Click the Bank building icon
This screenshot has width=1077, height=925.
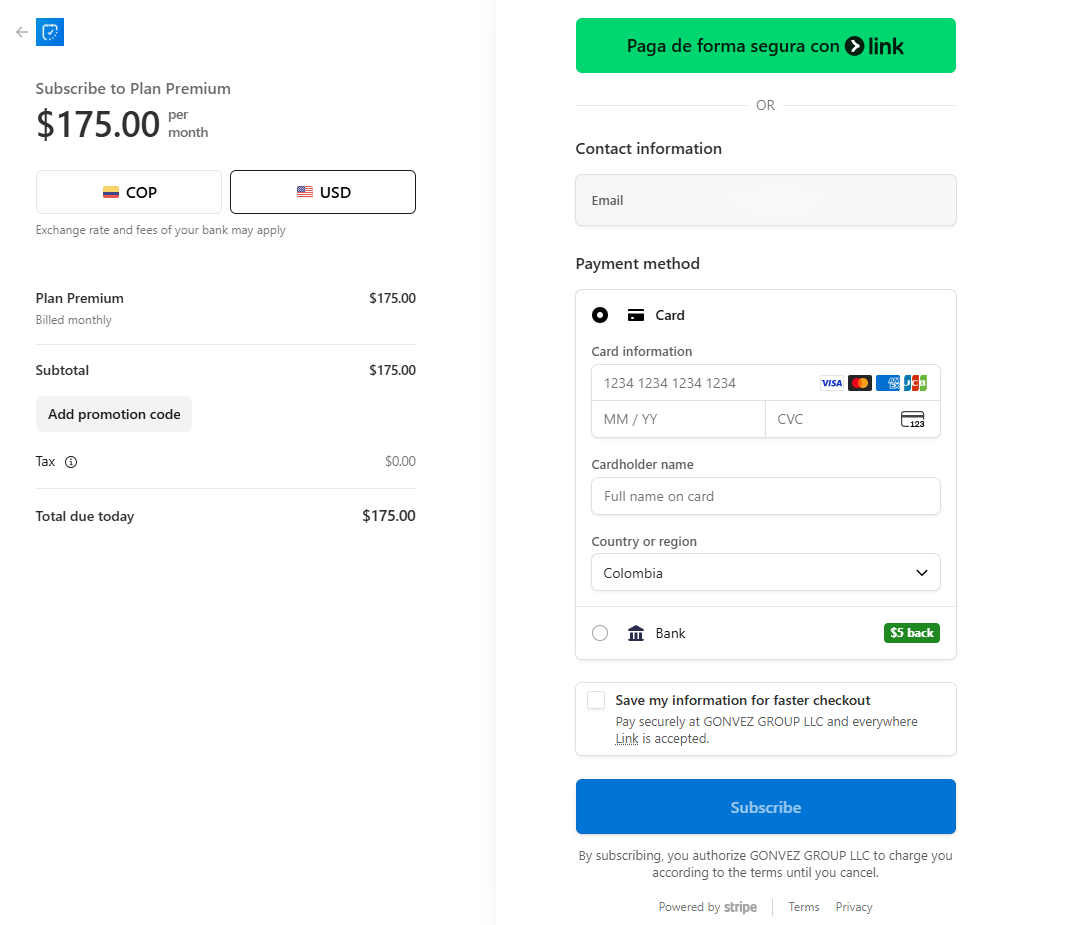[636, 633]
